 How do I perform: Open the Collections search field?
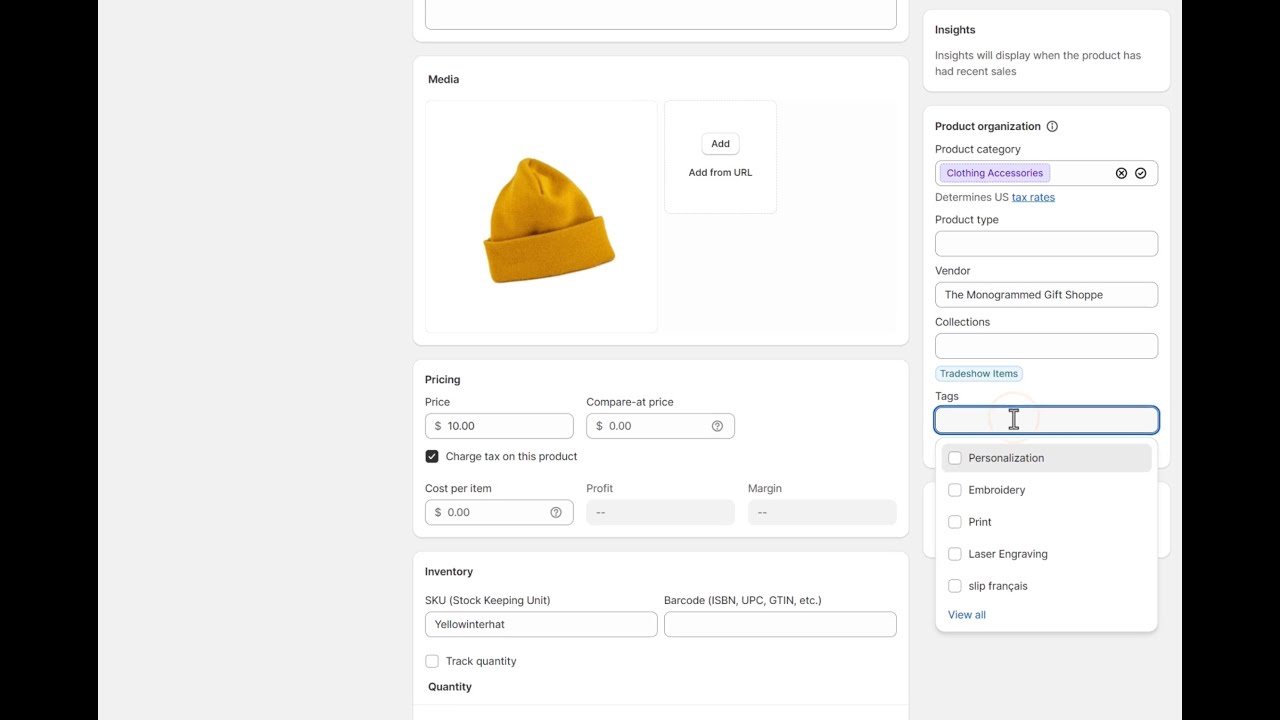point(1046,346)
